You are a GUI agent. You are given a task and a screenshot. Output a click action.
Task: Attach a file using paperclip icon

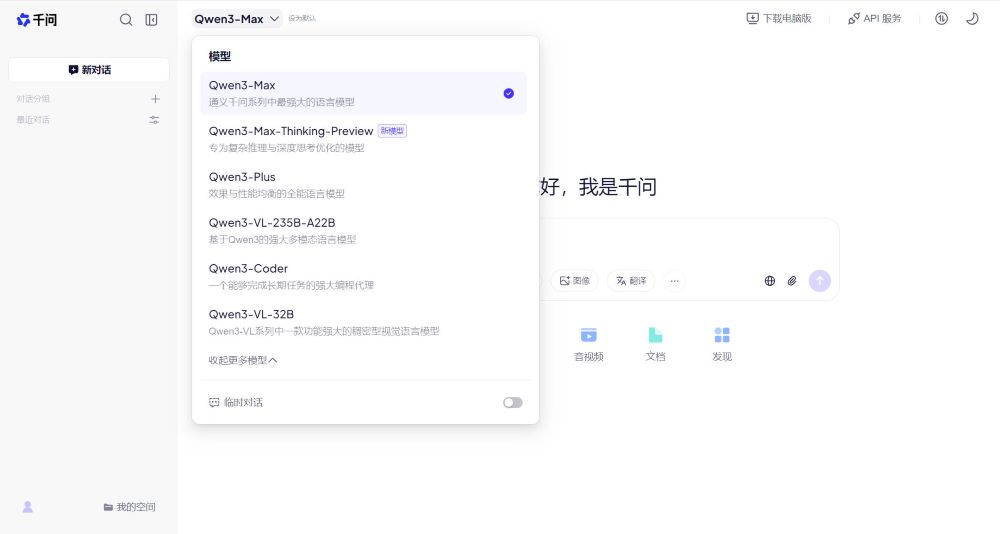tap(792, 281)
